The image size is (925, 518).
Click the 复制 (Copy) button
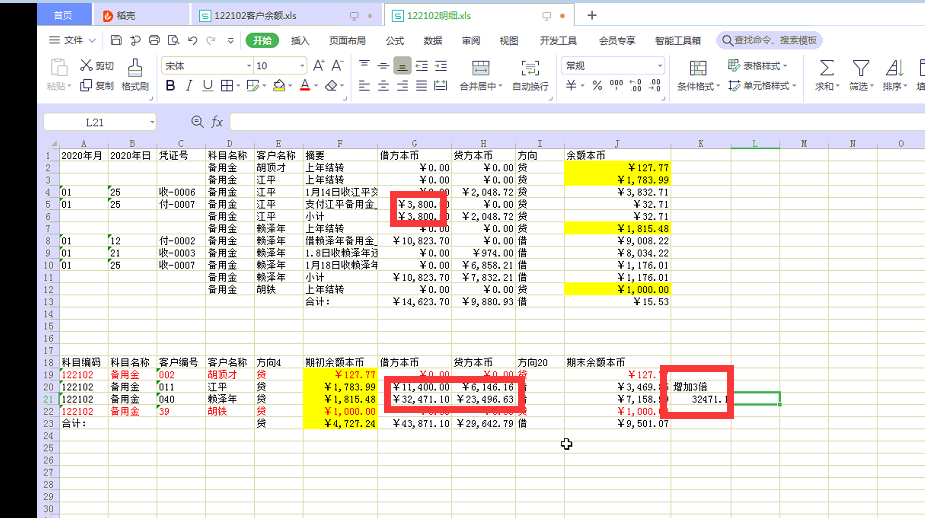pyautogui.click(x=97, y=86)
